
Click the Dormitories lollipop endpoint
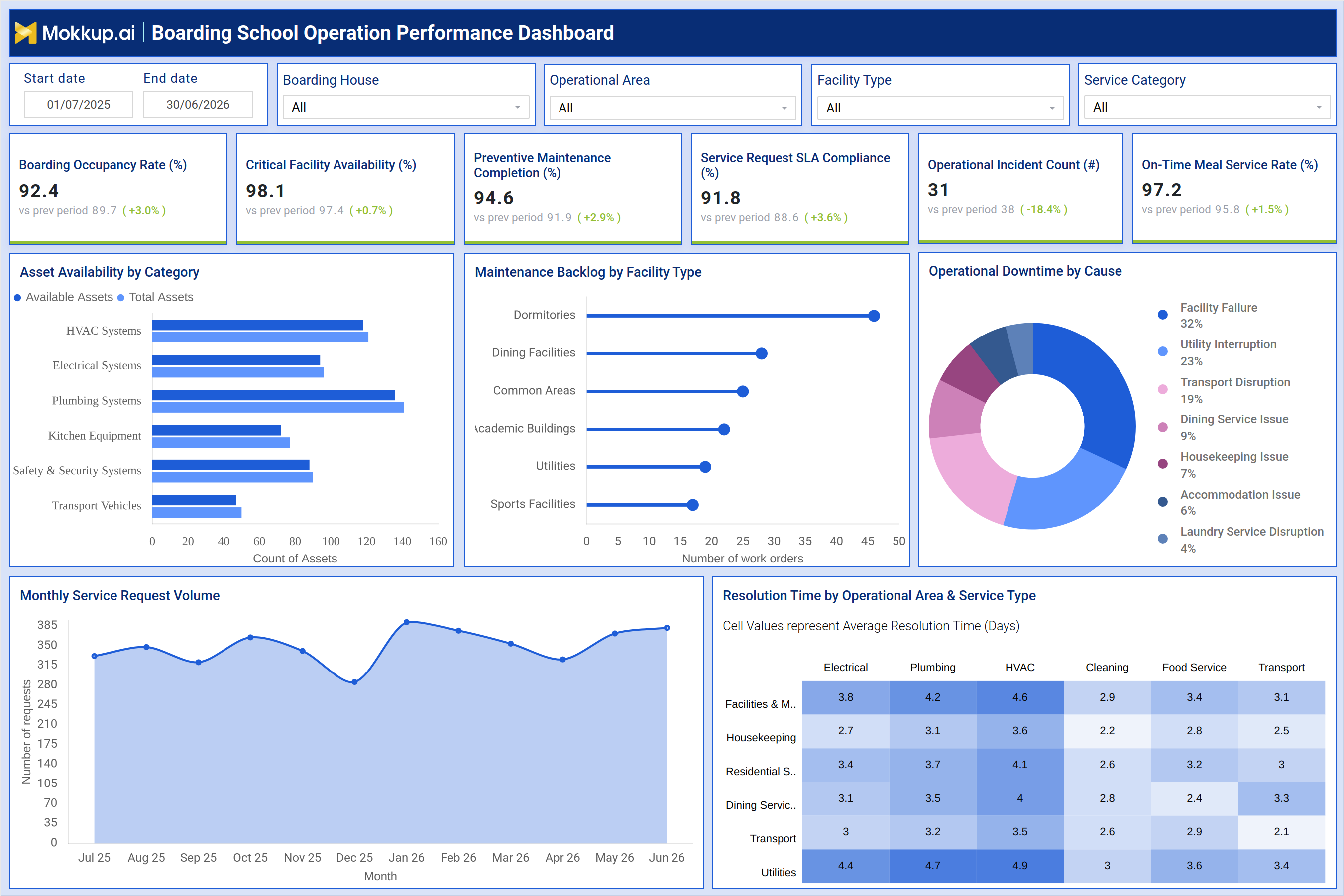[x=874, y=316]
